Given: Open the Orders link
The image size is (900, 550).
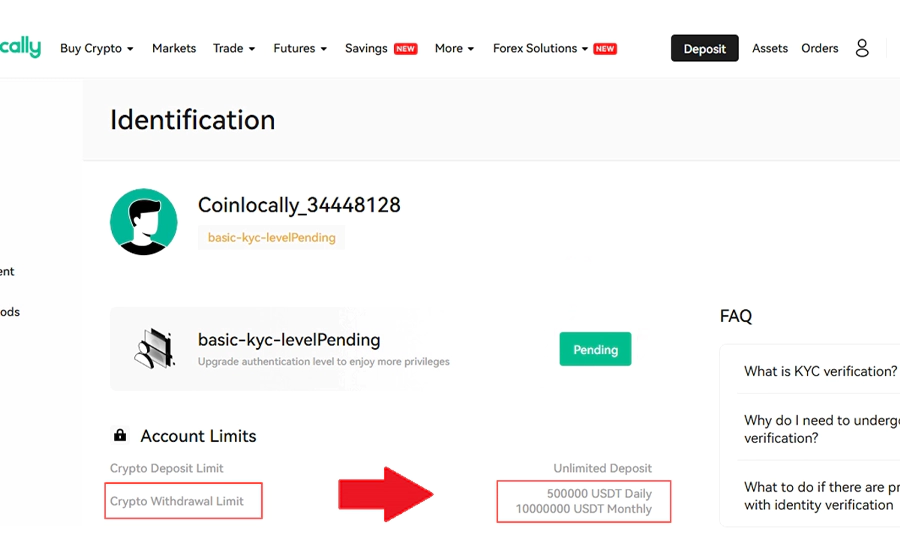Looking at the screenshot, I should (820, 48).
